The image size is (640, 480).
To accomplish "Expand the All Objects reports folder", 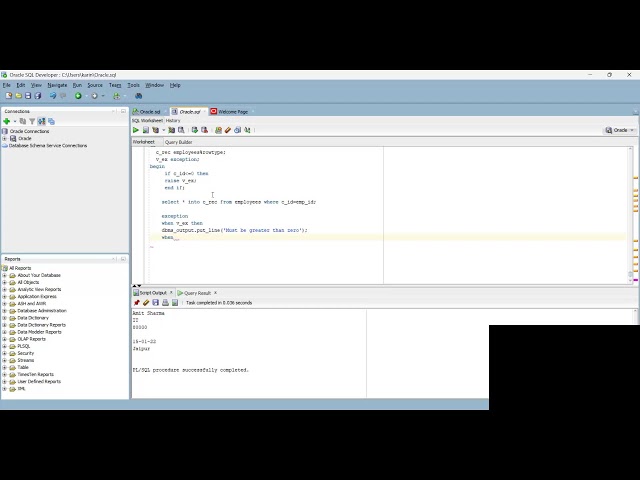I will [4, 282].
